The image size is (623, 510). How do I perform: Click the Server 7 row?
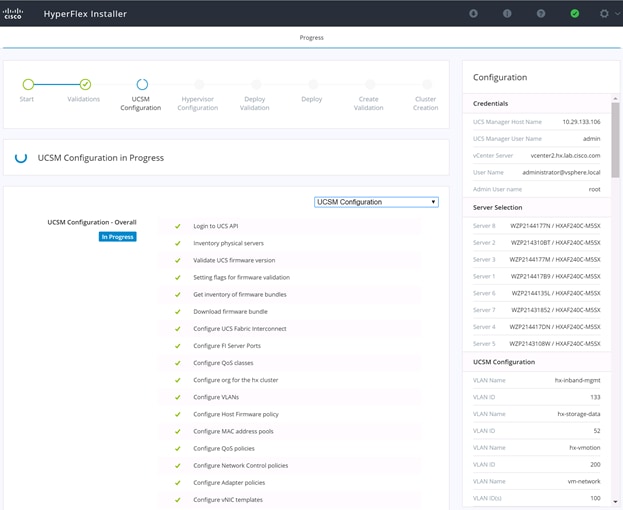click(536, 310)
